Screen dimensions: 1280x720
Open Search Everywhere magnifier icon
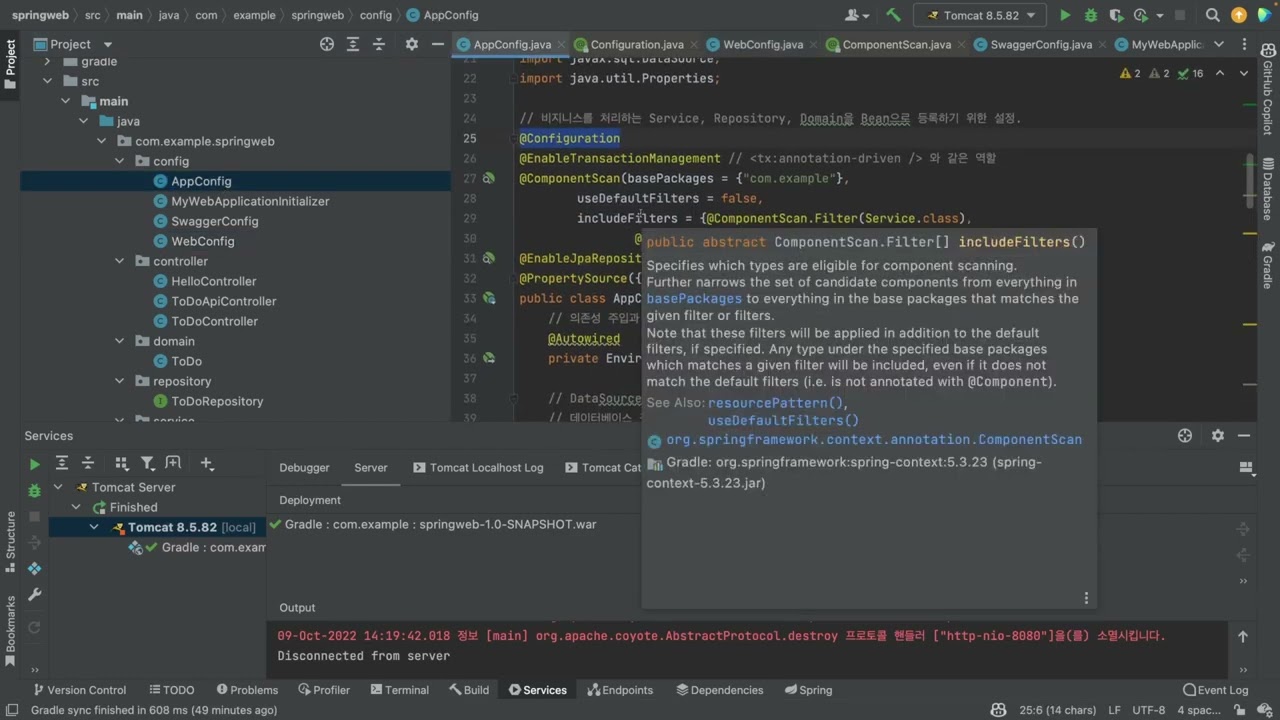(x=1213, y=15)
